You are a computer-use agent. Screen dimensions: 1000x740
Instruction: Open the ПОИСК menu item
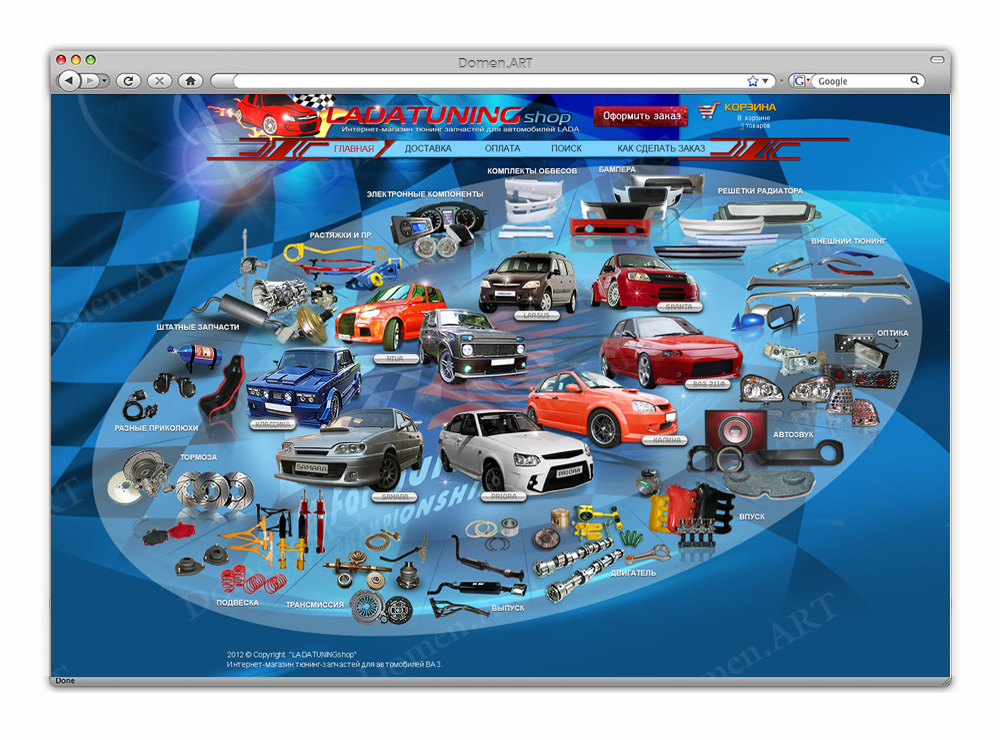click(566, 149)
